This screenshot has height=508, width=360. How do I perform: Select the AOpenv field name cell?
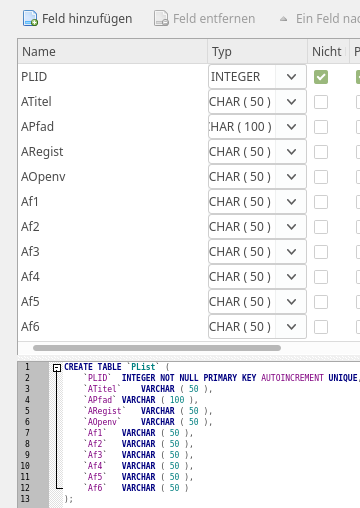[113, 177]
